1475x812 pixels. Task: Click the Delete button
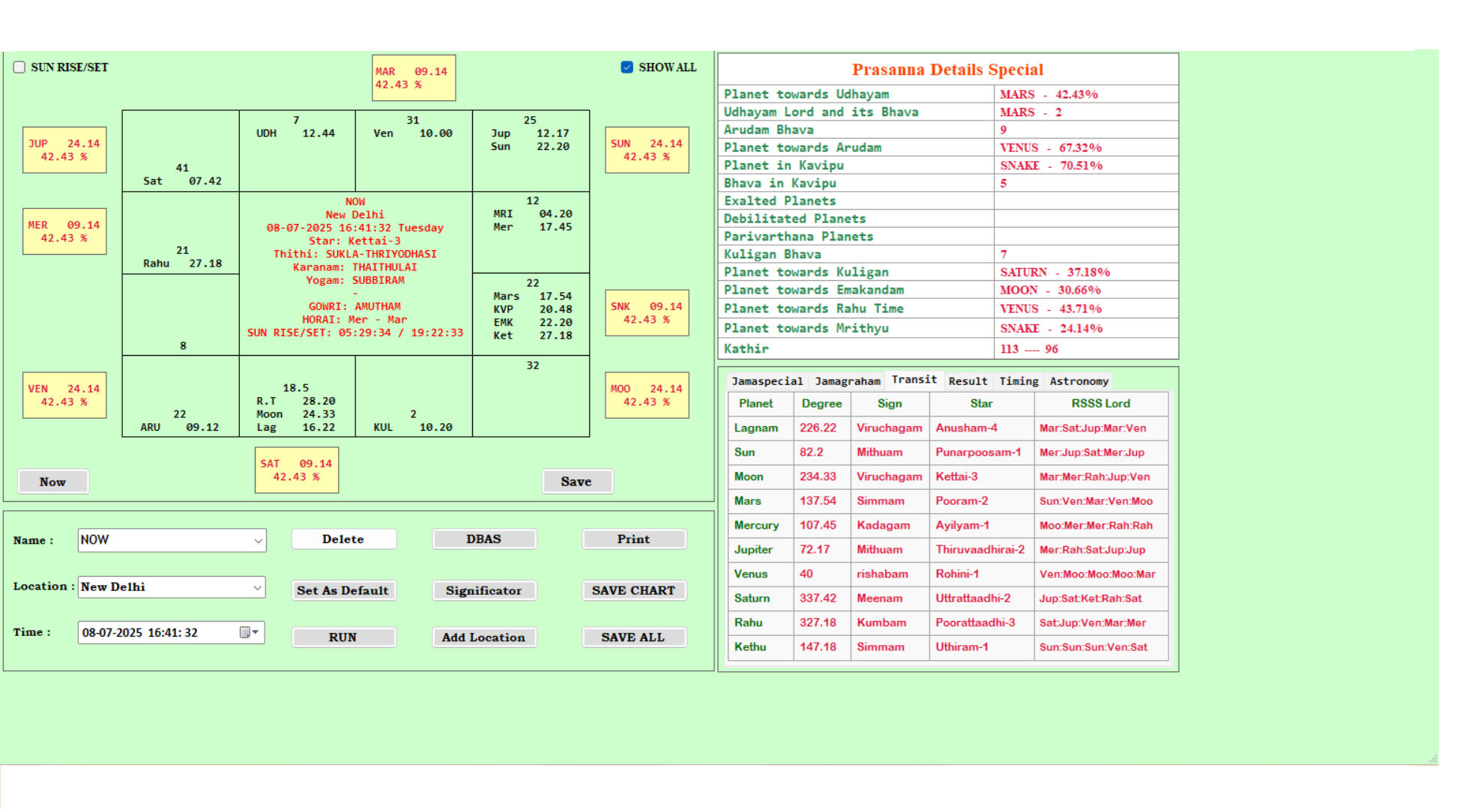point(343,539)
